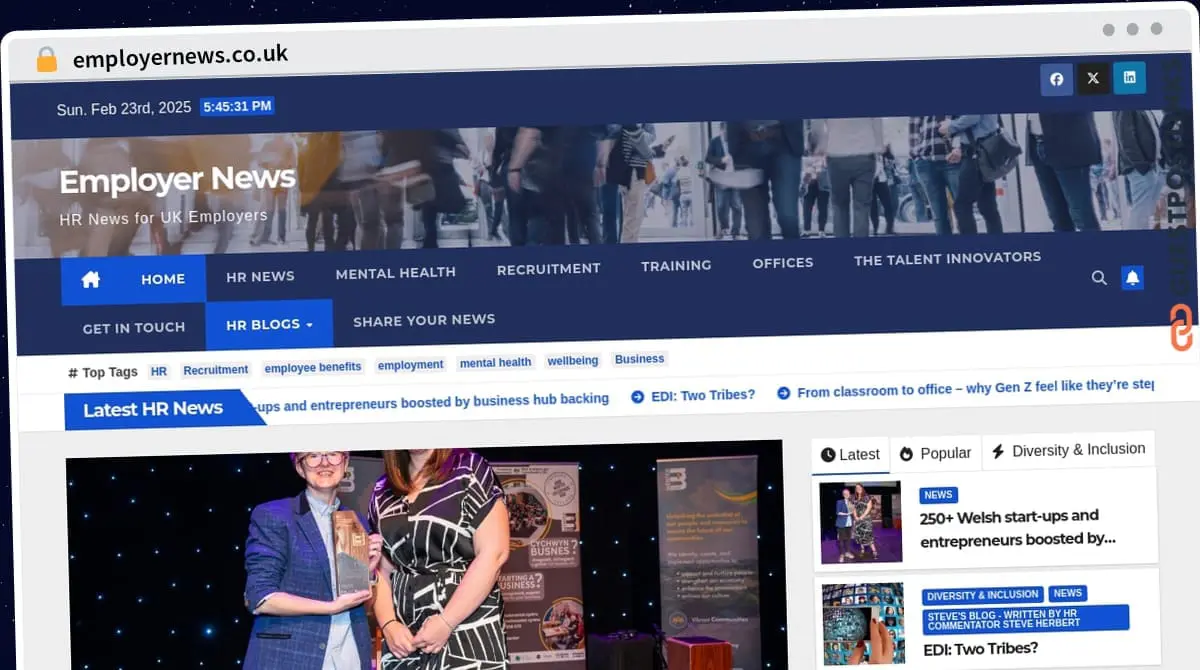
Task: Click NEWS badge beside Diversity & Inclusion badge
Action: [1068, 593]
